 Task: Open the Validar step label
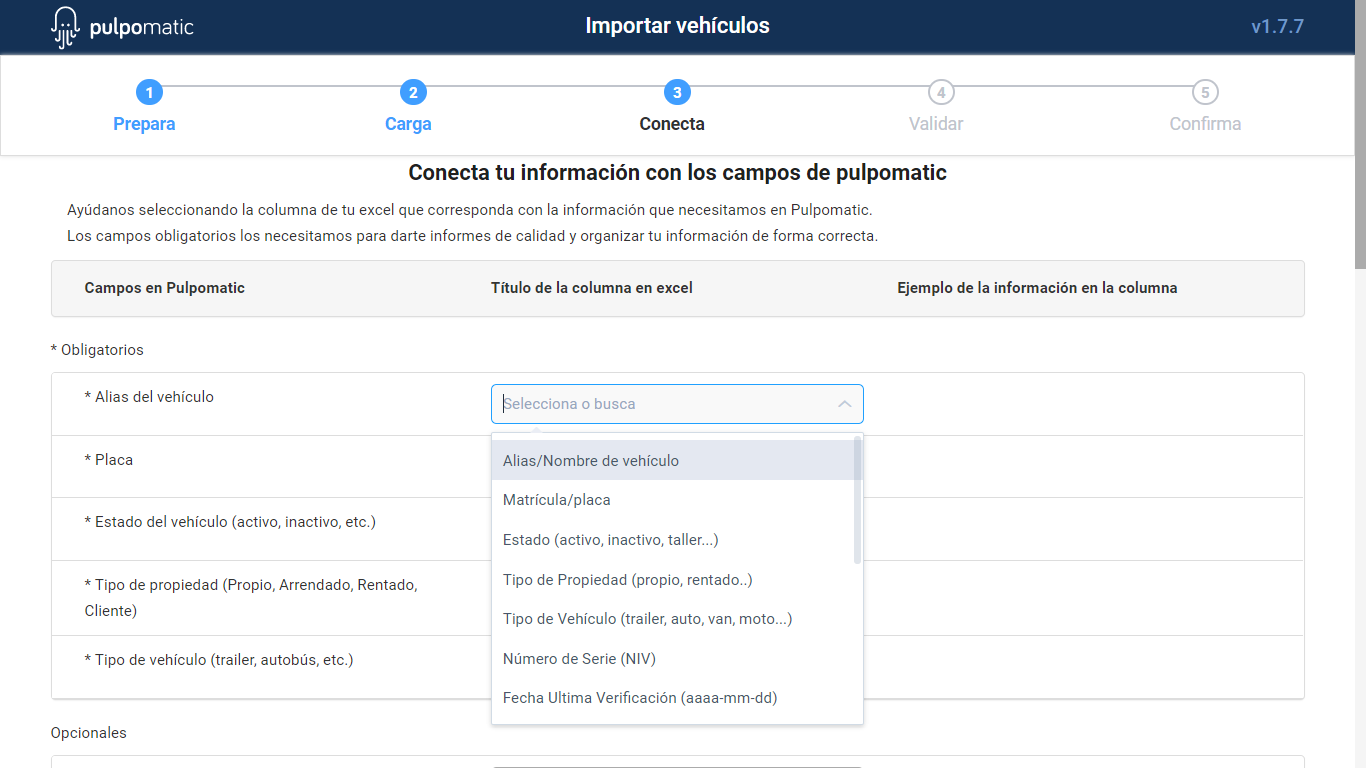(936, 124)
